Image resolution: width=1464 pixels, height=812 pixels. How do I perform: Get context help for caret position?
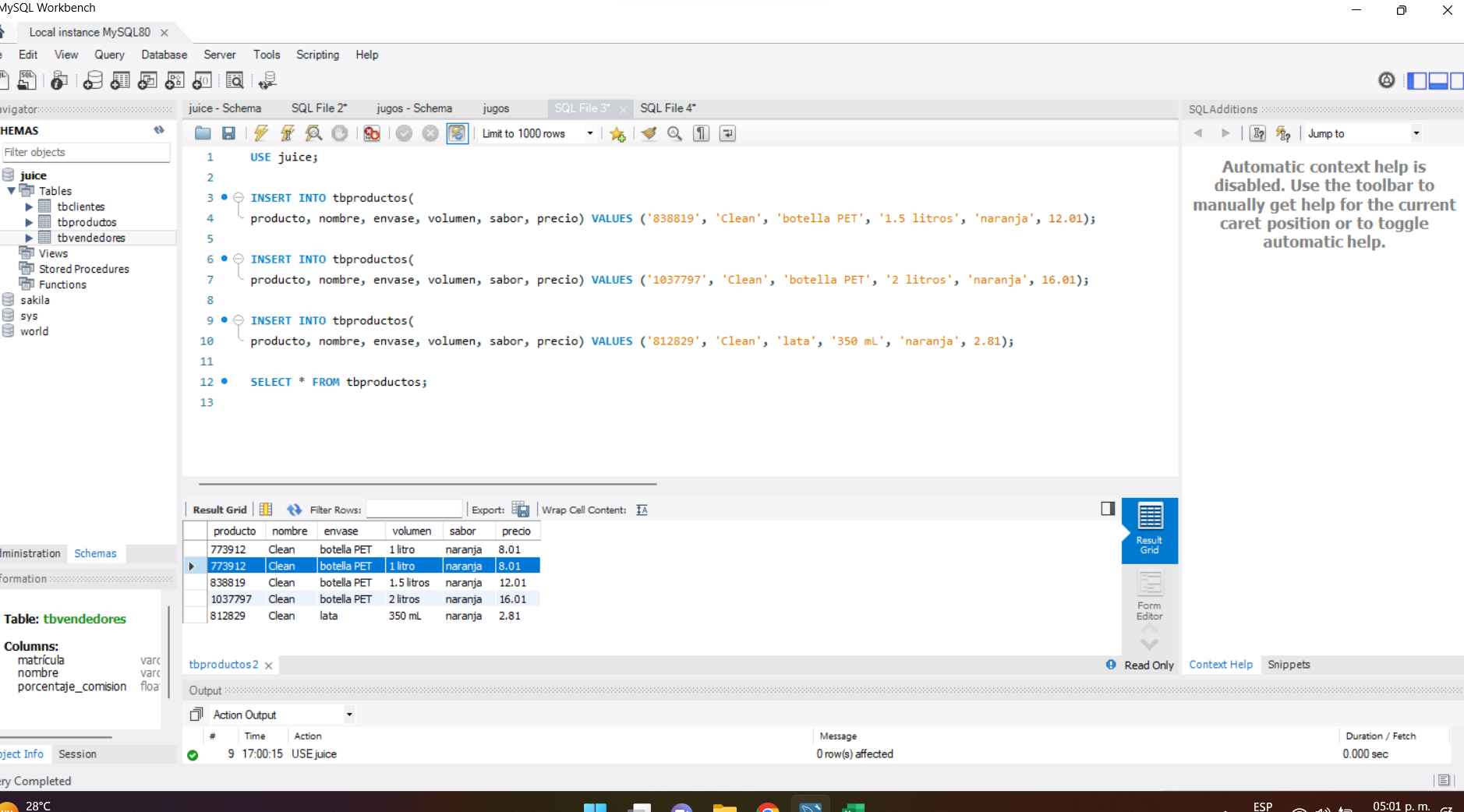1257,133
